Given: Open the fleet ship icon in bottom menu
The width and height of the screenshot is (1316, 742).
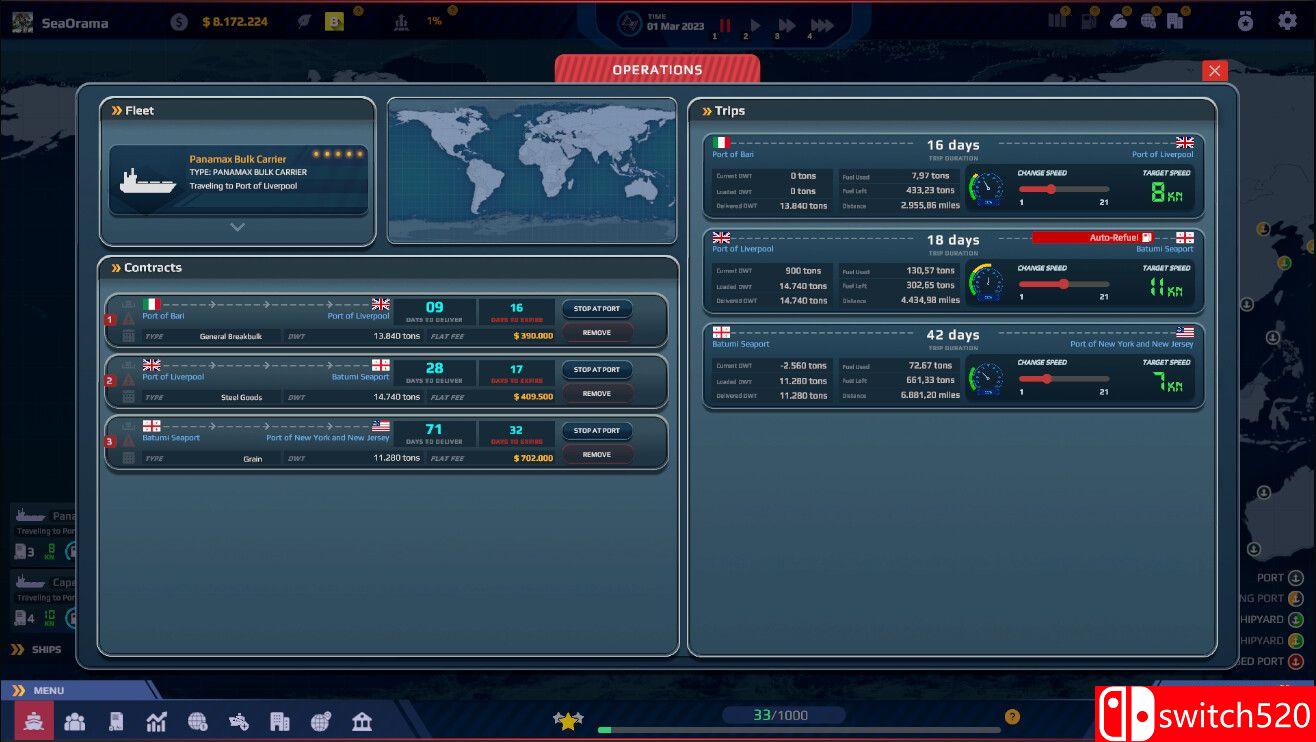Looking at the screenshot, I should (x=34, y=721).
